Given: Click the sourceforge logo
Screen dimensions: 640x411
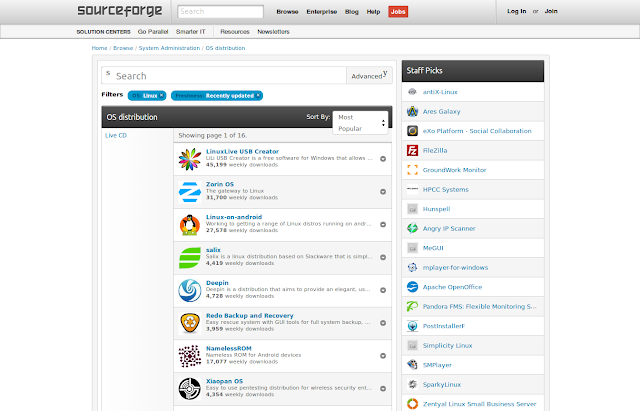Looking at the screenshot, I should click(120, 11).
